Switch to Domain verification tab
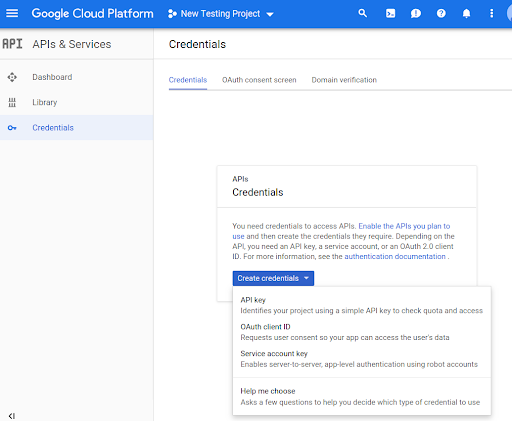 (x=344, y=80)
